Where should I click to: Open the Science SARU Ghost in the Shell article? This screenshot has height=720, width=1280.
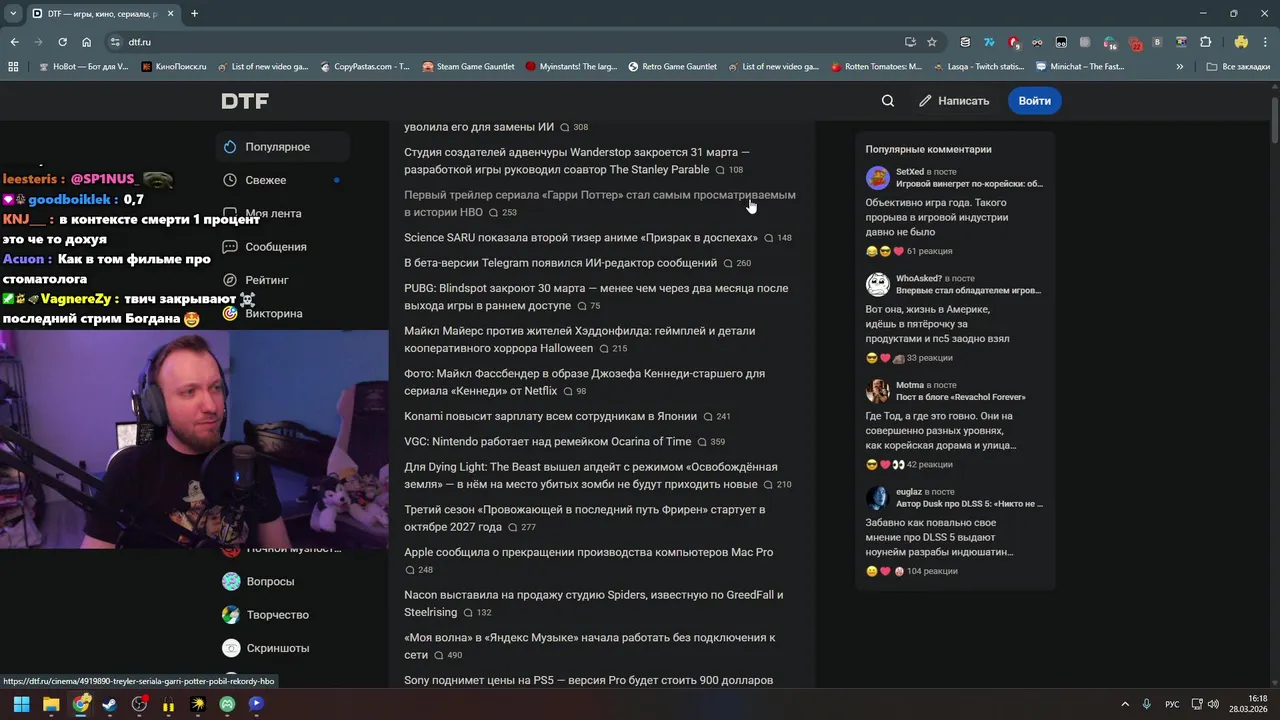(x=581, y=238)
